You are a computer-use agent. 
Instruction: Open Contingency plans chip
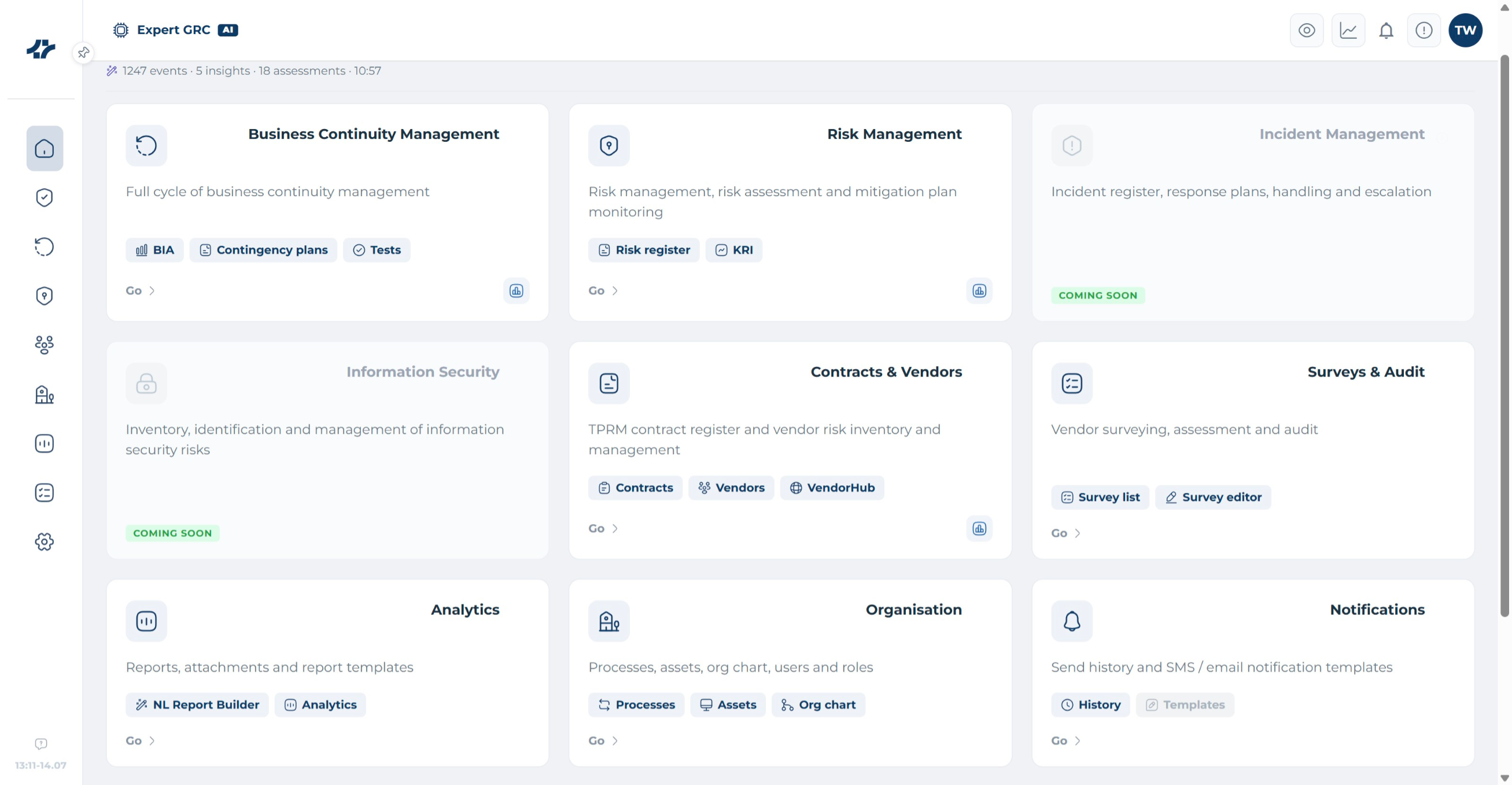(263, 250)
